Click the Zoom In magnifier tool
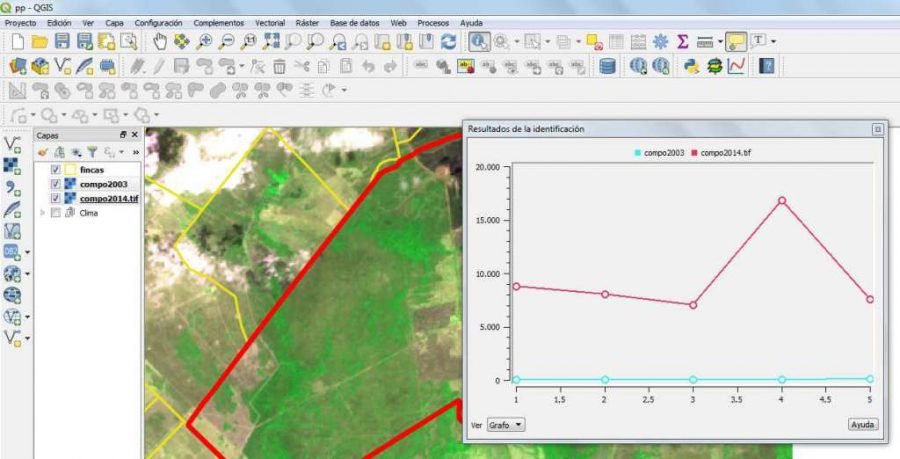Screen dimensions: 900x459 point(205,42)
